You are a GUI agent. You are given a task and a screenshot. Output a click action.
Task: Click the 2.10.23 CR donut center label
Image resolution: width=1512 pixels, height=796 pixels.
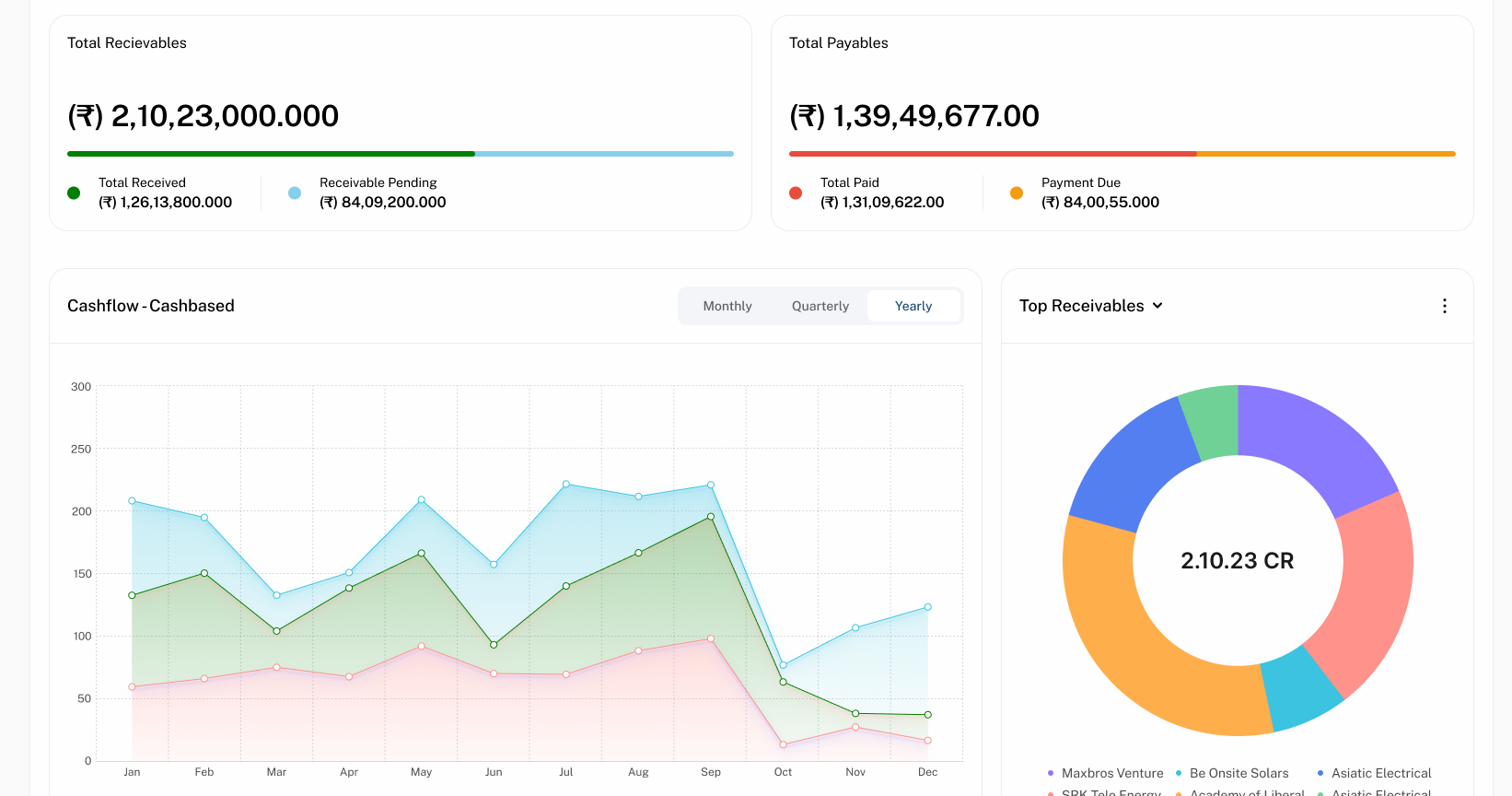click(1237, 561)
